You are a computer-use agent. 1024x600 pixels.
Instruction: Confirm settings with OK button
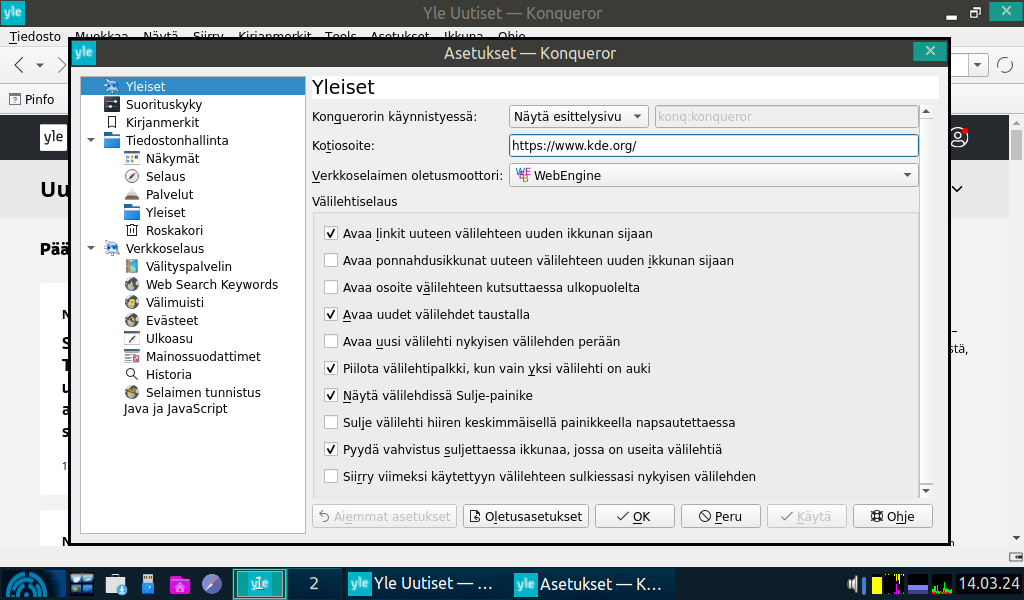point(634,516)
